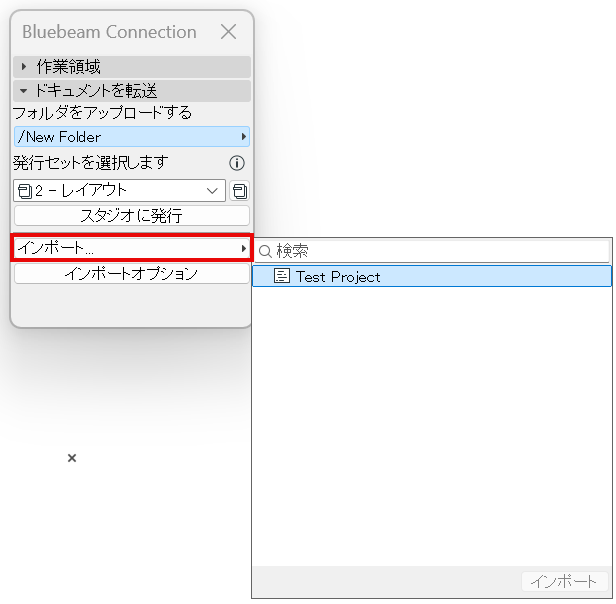The image size is (616, 604).
Task: Click the small x mark below the panel
Action: coord(72,458)
